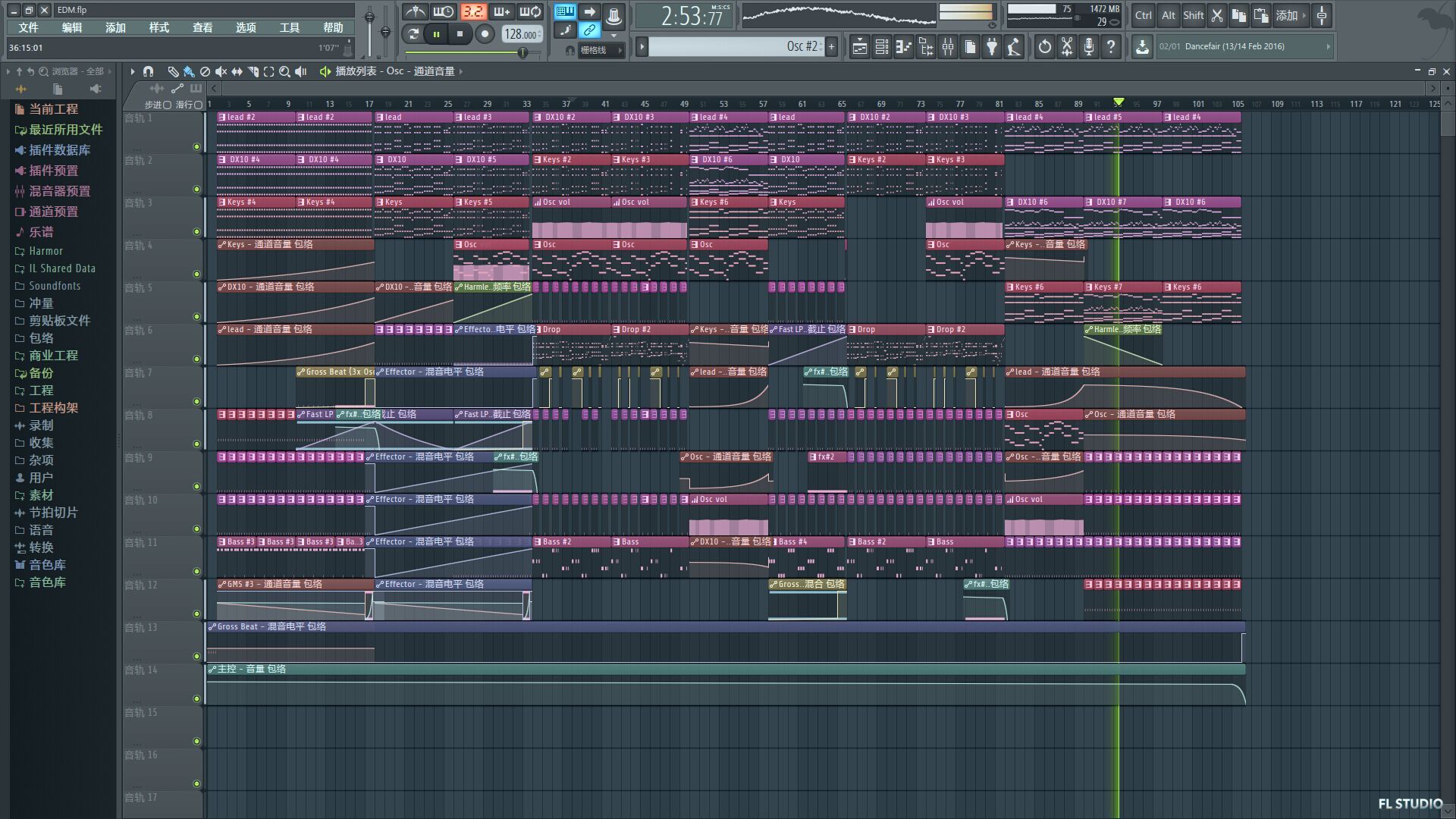Toggle typing keyboard to piano
Image resolution: width=1456 pixels, height=819 pixels.
(x=565, y=11)
